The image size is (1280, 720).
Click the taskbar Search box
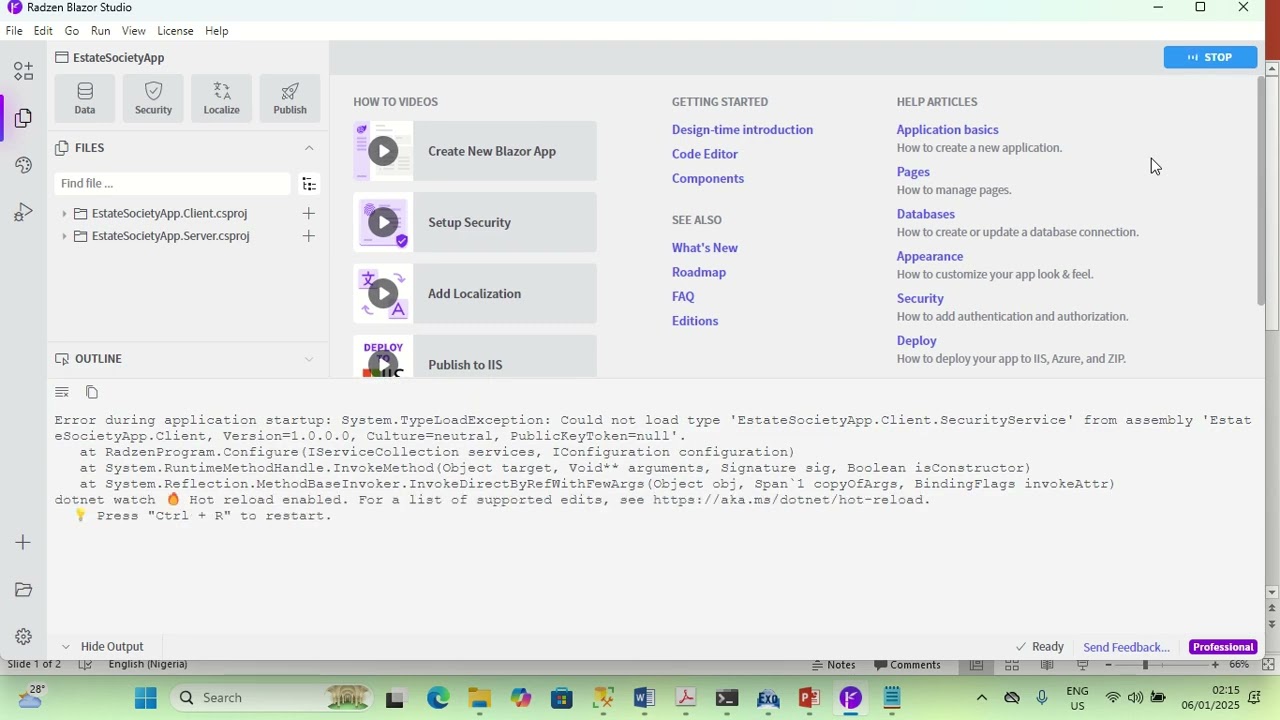(270, 698)
